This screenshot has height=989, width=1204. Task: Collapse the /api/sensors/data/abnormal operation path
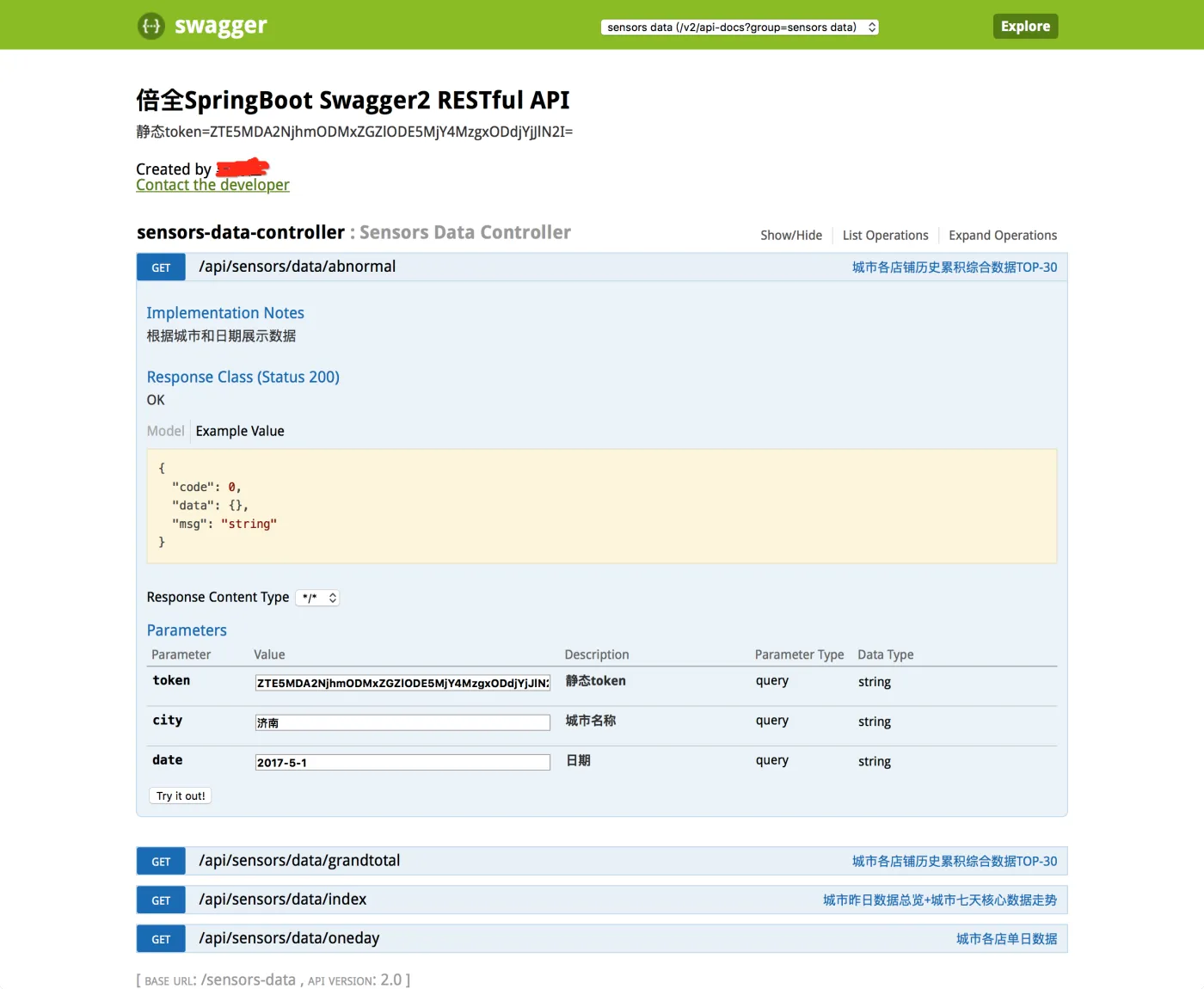pyautogui.click(x=298, y=267)
